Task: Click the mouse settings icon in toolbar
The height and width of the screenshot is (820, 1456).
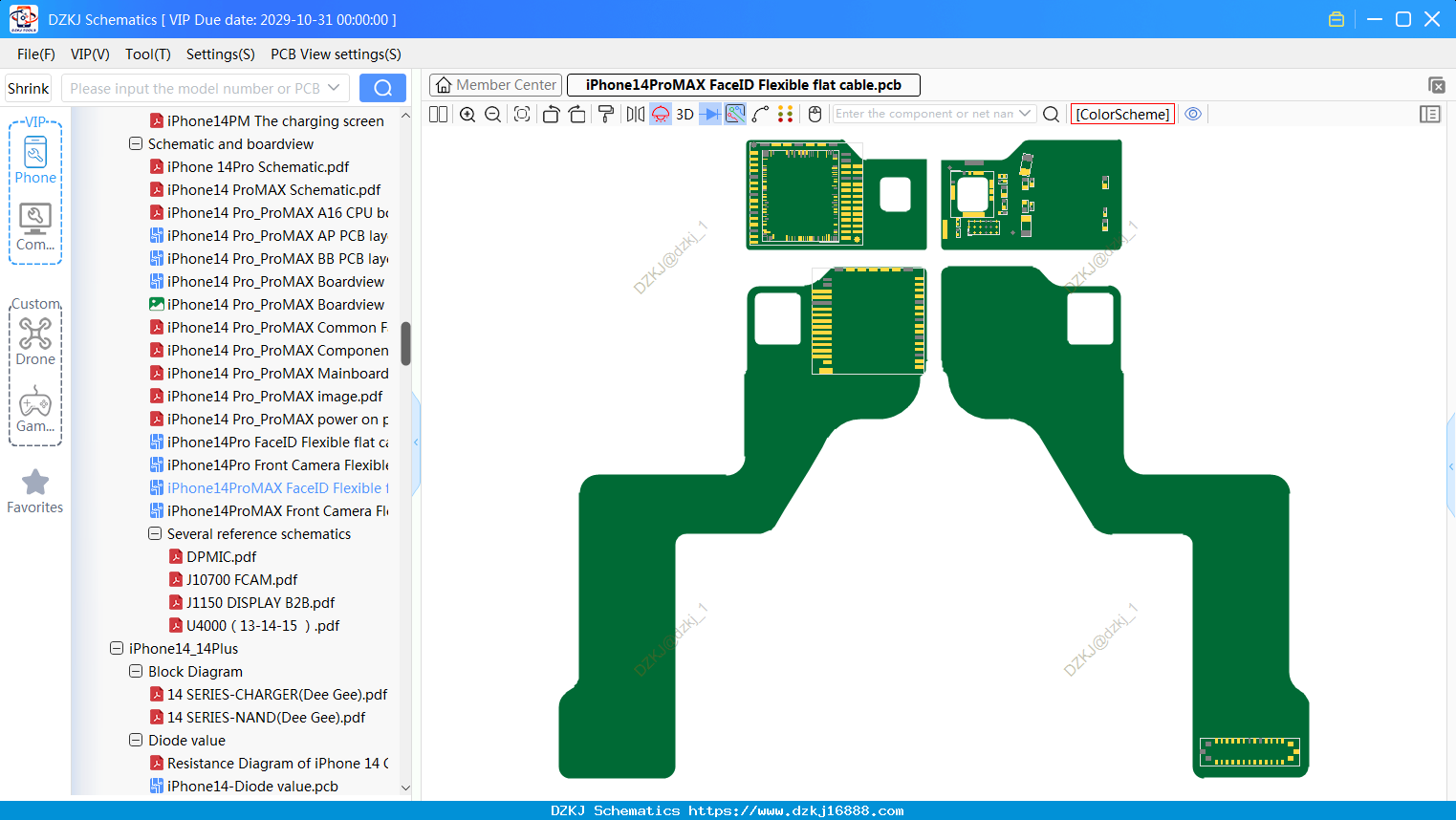Action: [815, 114]
